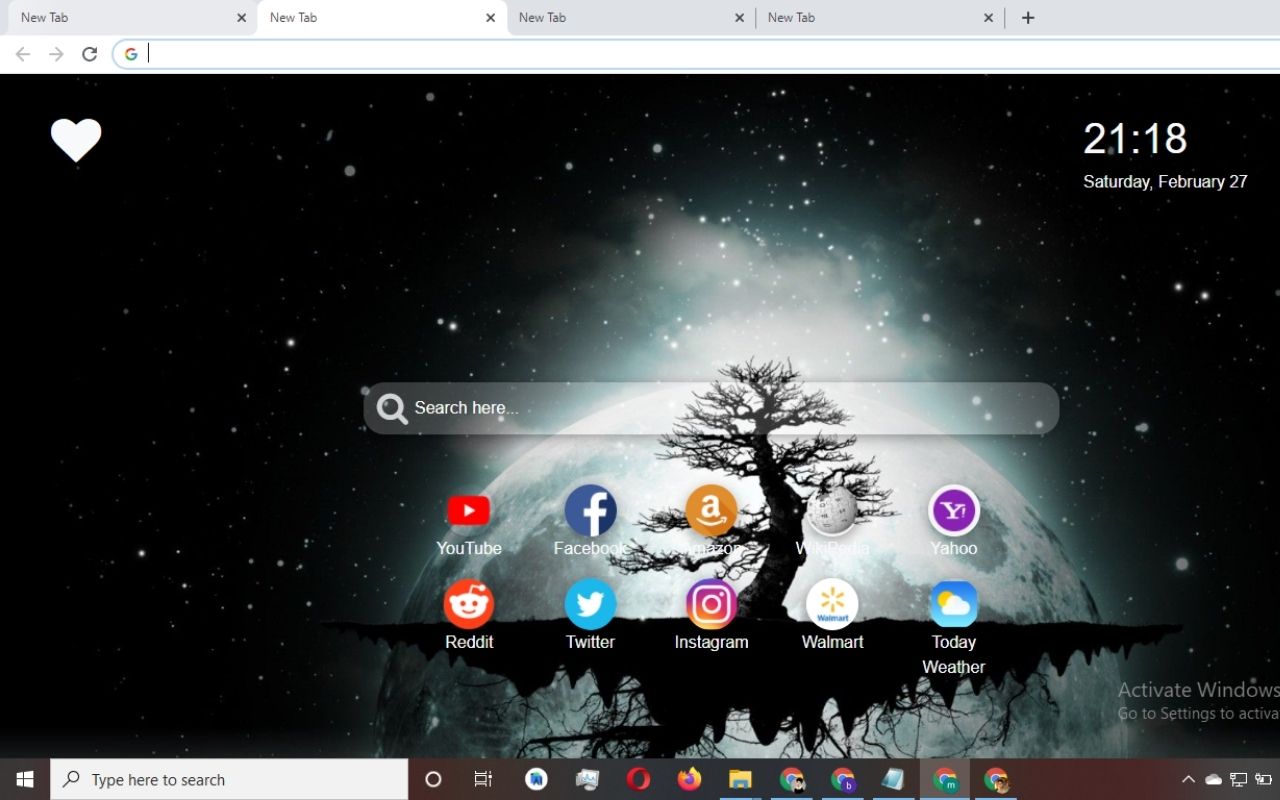The height and width of the screenshot is (800, 1280).
Task: Open the taskbar notepad-style app icon
Action: tap(893, 779)
